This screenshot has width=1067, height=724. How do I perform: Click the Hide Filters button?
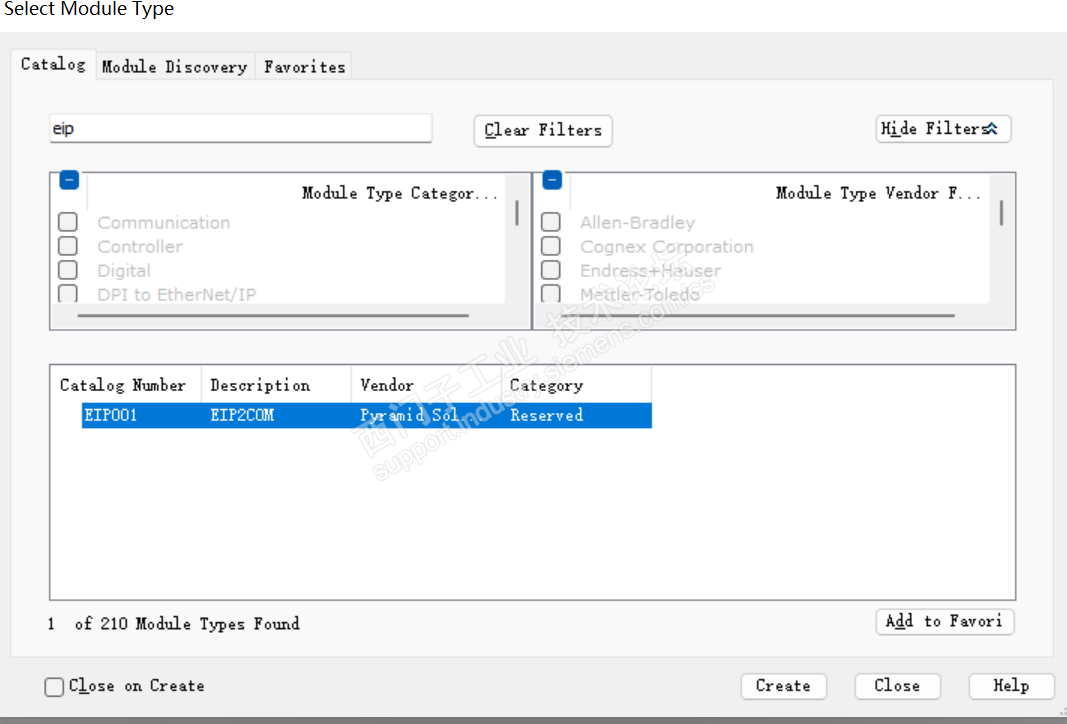click(942, 129)
